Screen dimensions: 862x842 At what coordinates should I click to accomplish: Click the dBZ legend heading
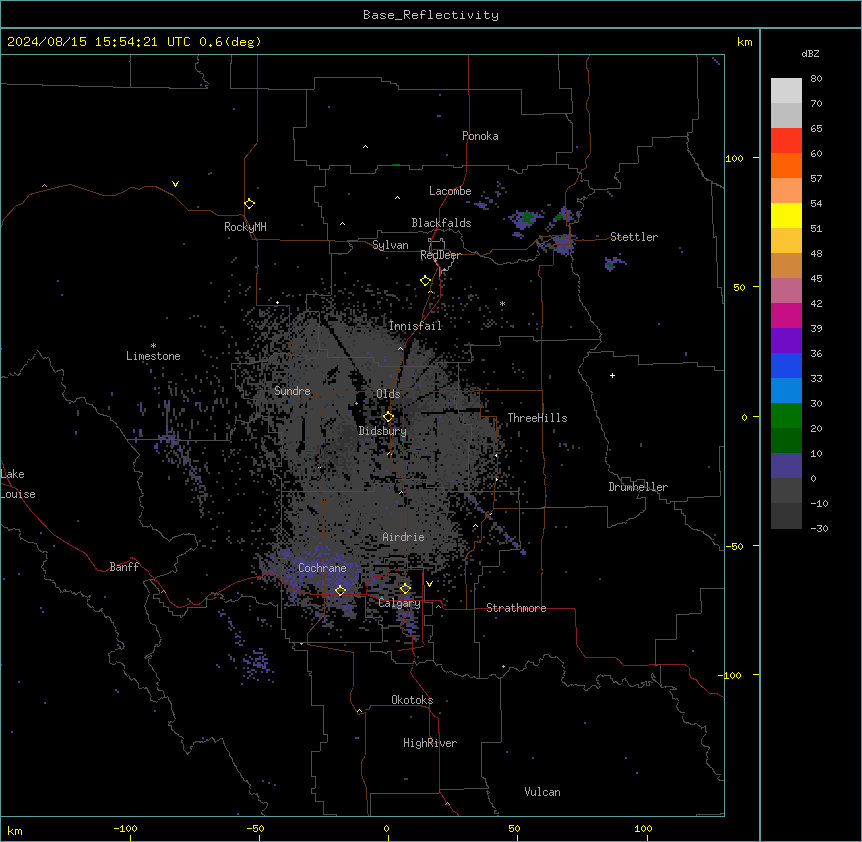pyautogui.click(x=810, y=54)
